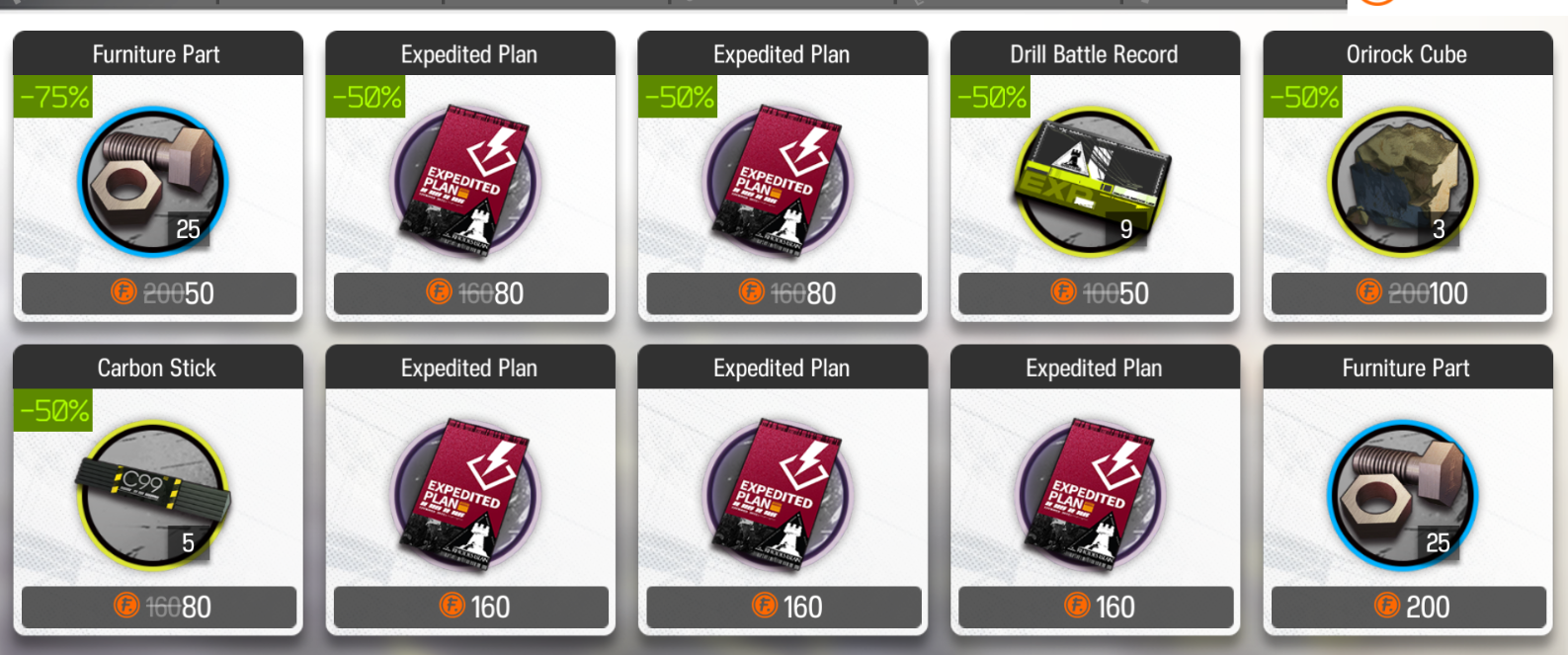The width and height of the screenshot is (1568, 655).
Task: Click Carbon Stick's 80 credit price bar
Action: point(159,607)
